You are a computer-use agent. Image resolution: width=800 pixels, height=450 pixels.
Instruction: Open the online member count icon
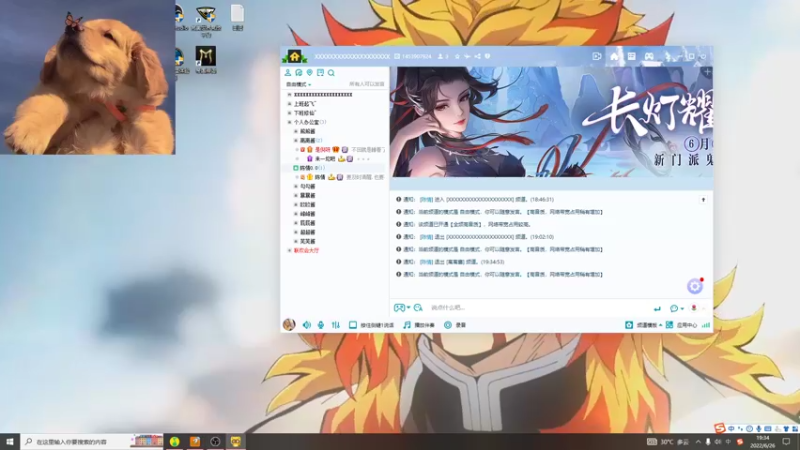(x=440, y=56)
